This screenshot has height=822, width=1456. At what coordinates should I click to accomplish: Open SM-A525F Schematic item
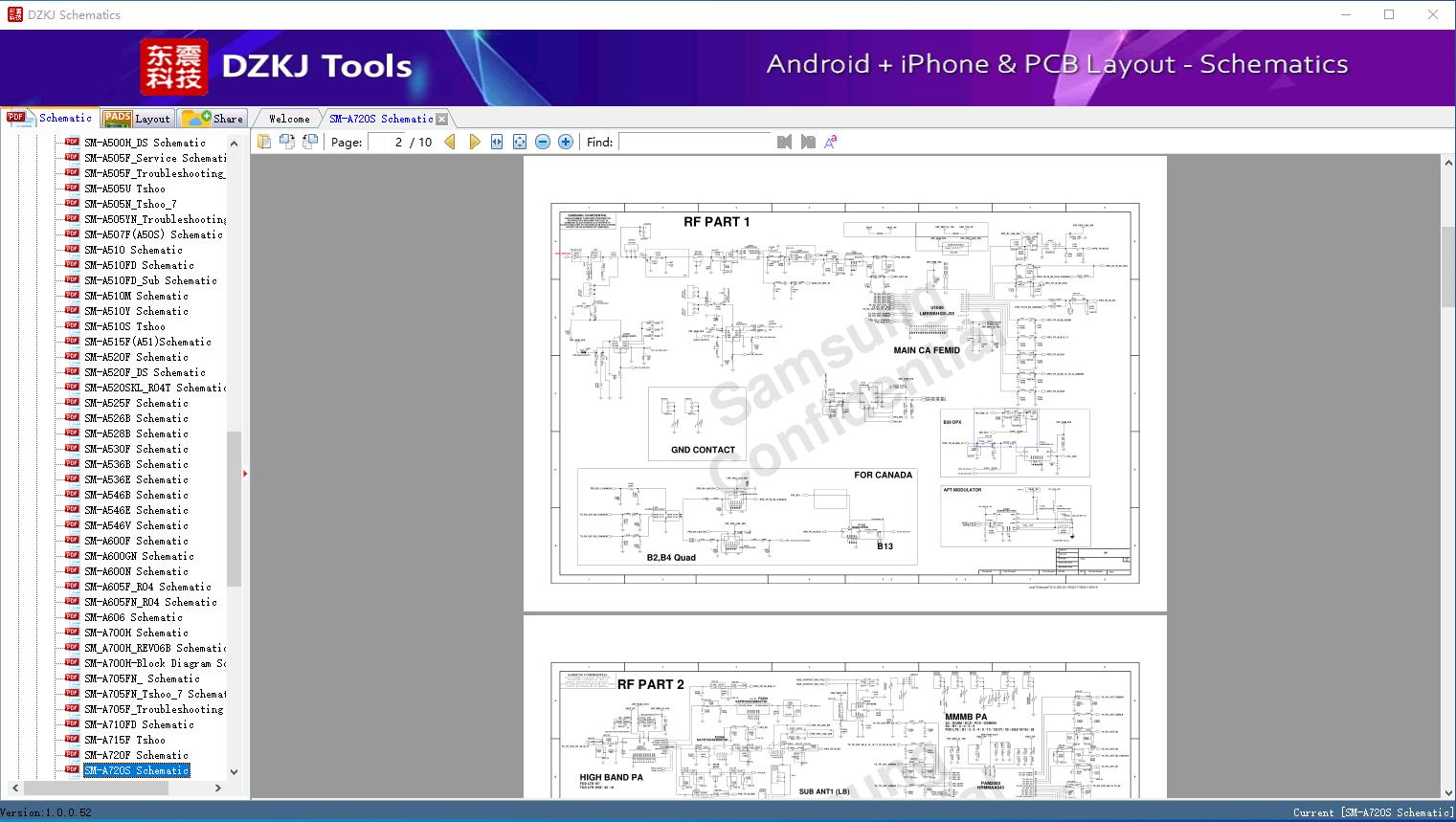pos(136,403)
